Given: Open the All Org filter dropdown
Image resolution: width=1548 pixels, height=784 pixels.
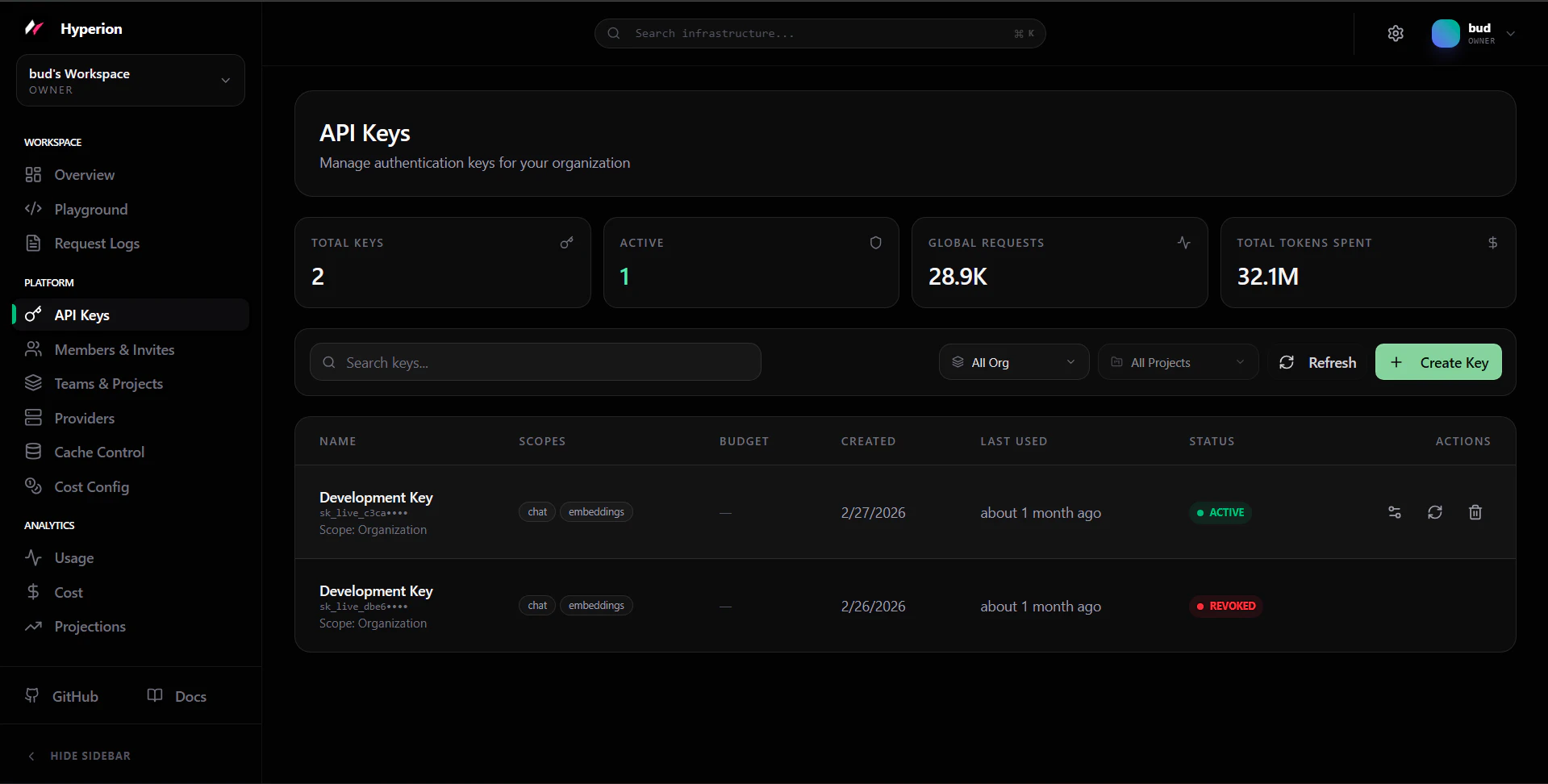Looking at the screenshot, I should click(1013, 361).
